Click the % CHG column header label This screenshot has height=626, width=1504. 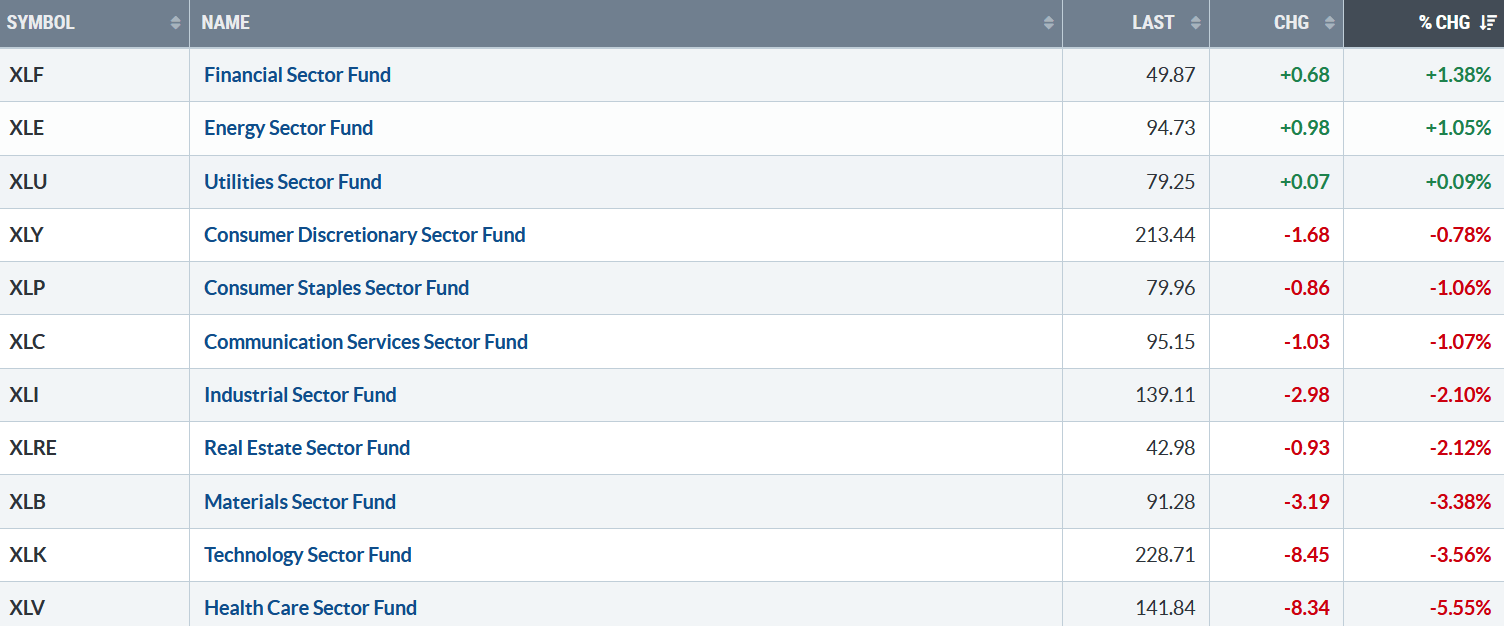point(1445,22)
